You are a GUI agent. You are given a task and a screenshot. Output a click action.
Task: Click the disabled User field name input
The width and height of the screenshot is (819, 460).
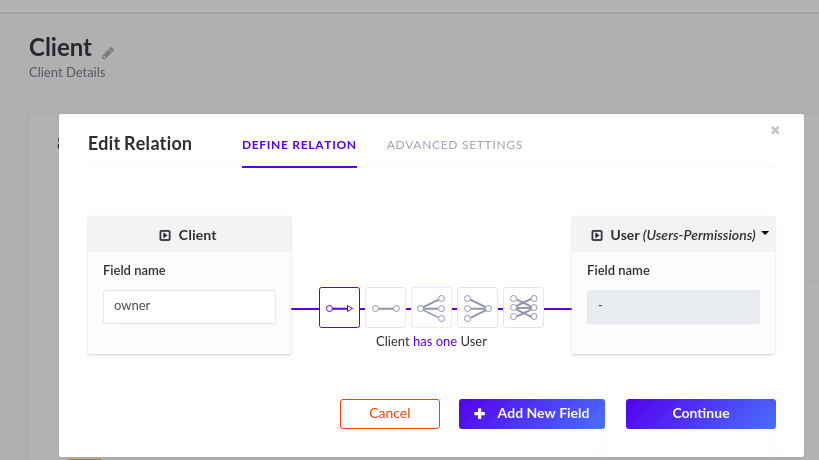click(x=673, y=307)
